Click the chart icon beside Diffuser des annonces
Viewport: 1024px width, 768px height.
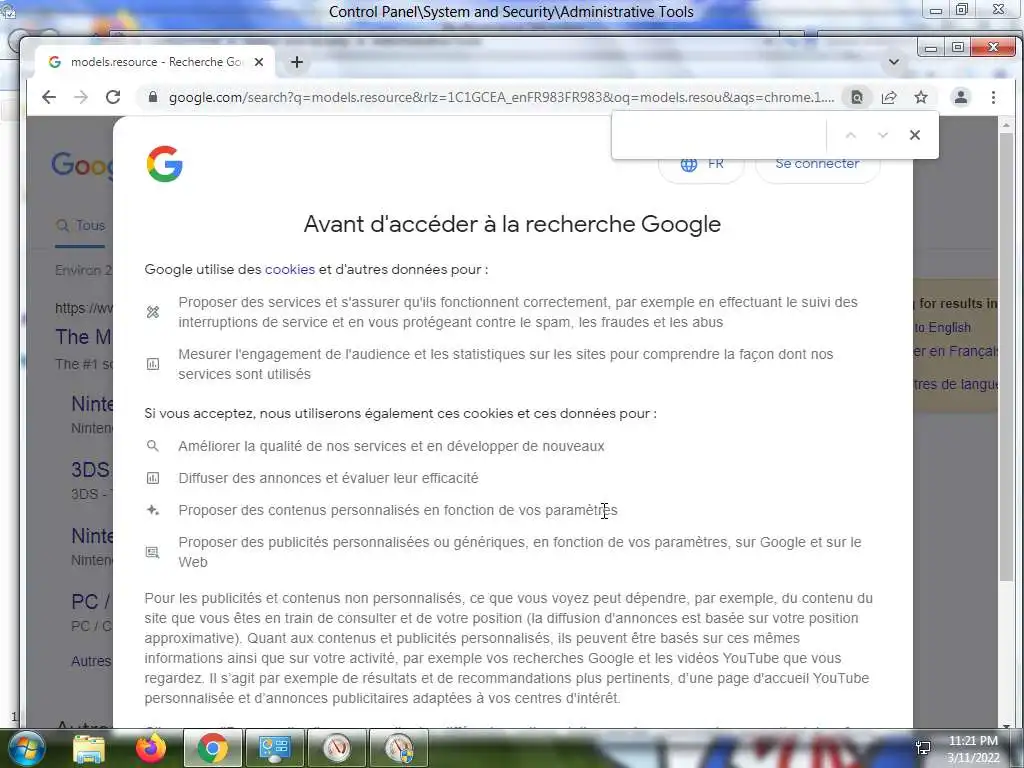click(153, 478)
